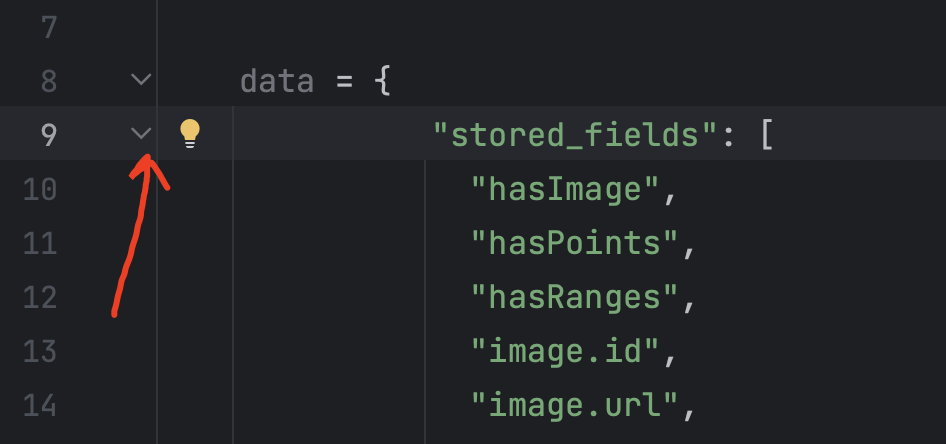Click line number 14 in the gutter
This screenshot has width=946, height=444.
[40, 404]
